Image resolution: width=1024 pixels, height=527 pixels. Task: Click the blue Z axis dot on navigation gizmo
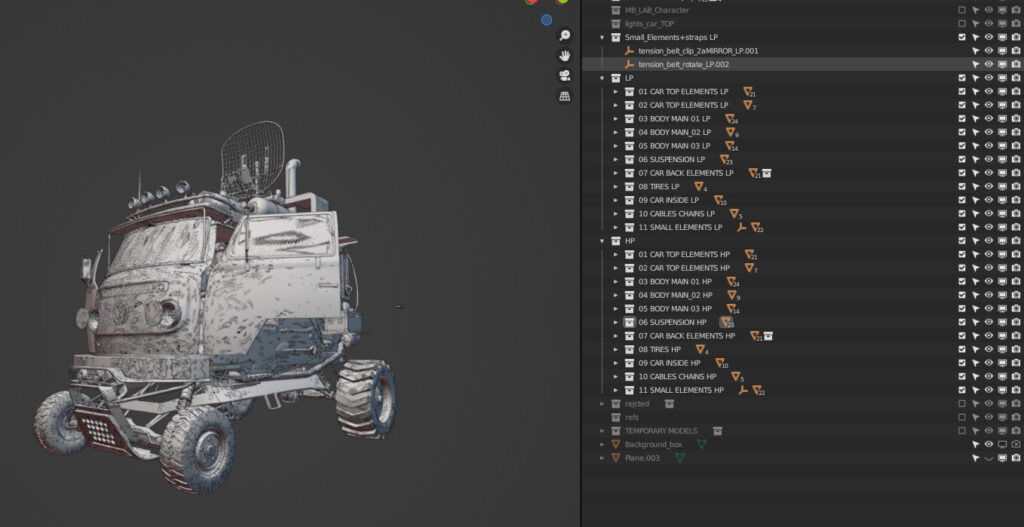pos(547,20)
